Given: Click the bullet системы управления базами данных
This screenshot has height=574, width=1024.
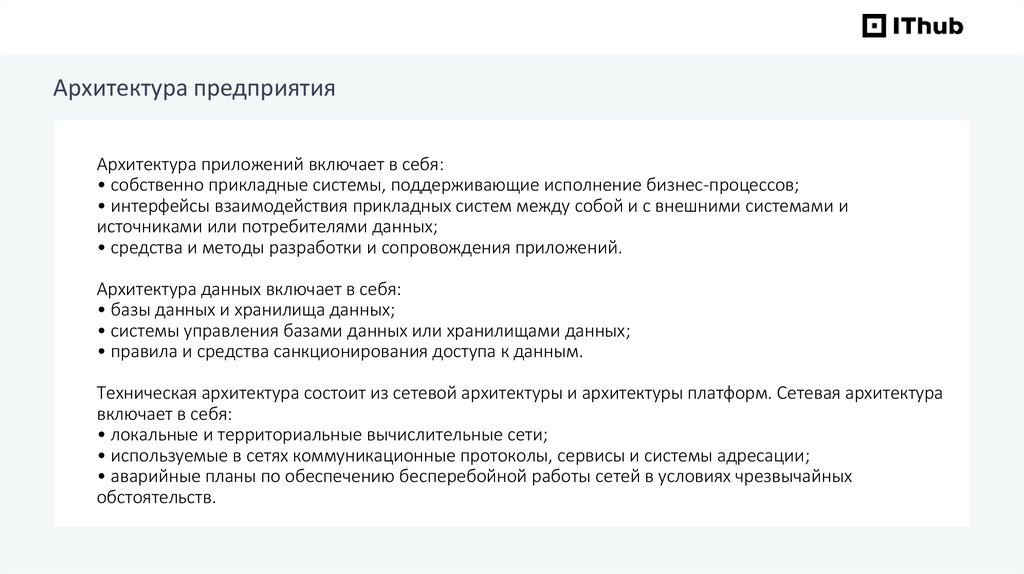Looking at the screenshot, I should (364, 331).
